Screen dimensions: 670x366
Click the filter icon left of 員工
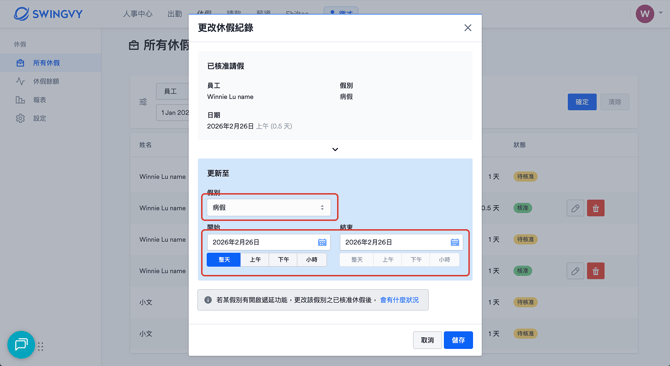coord(143,102)
